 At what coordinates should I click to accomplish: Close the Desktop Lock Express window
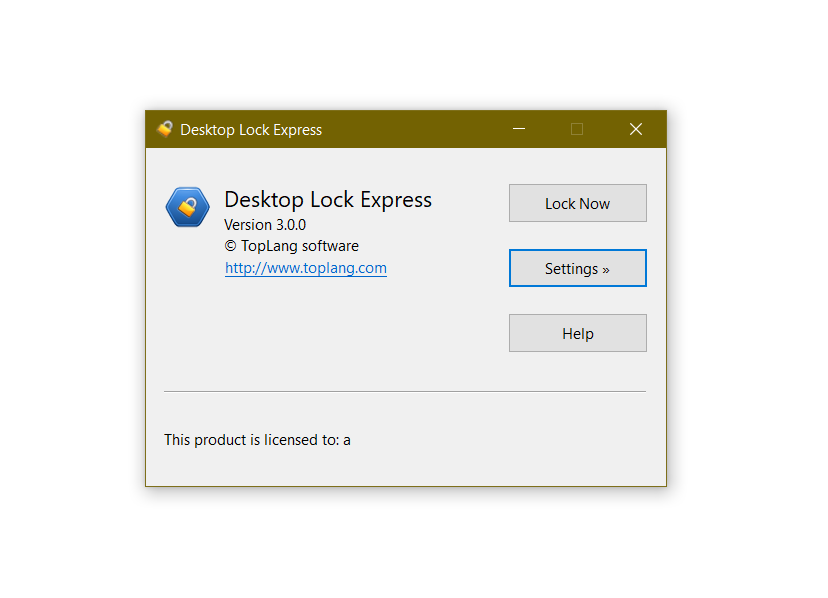pos(635,129)
